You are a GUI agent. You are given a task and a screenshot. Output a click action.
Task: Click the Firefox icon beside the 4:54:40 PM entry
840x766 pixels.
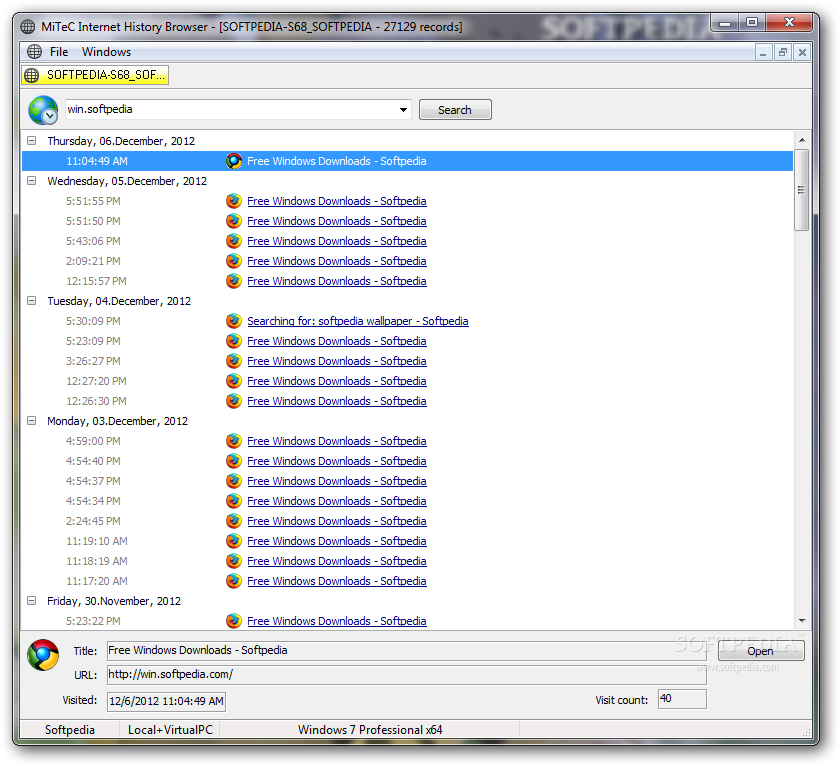(x=234, y=461)
